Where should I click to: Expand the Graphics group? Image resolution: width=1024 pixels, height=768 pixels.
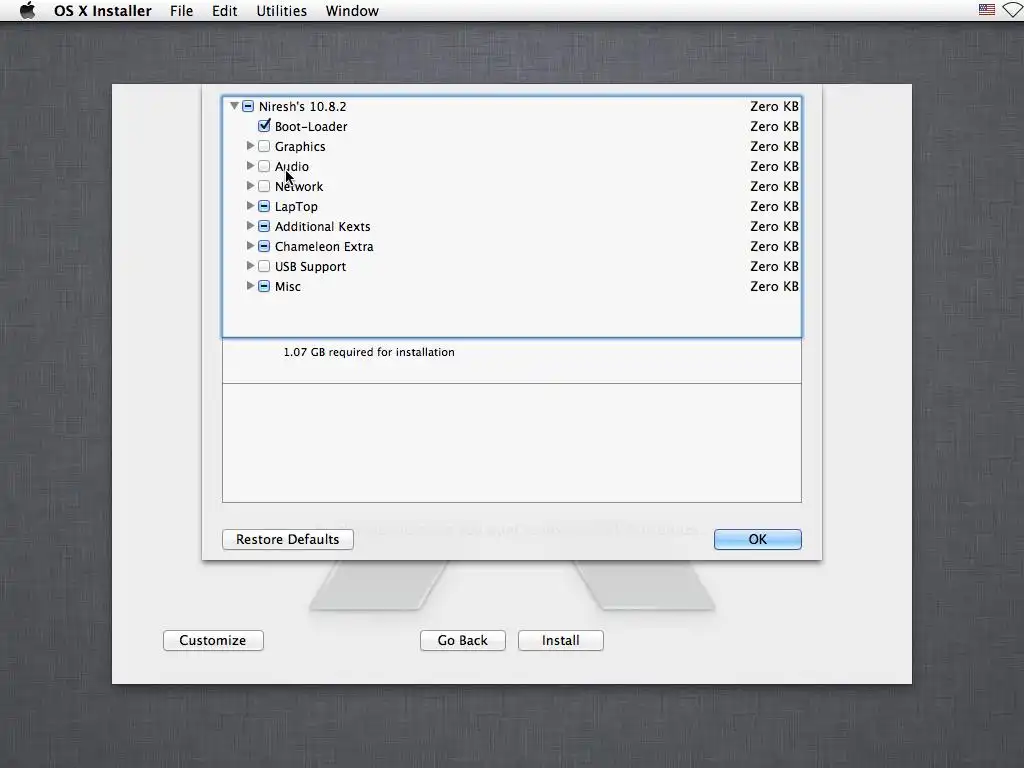(250, 146)
